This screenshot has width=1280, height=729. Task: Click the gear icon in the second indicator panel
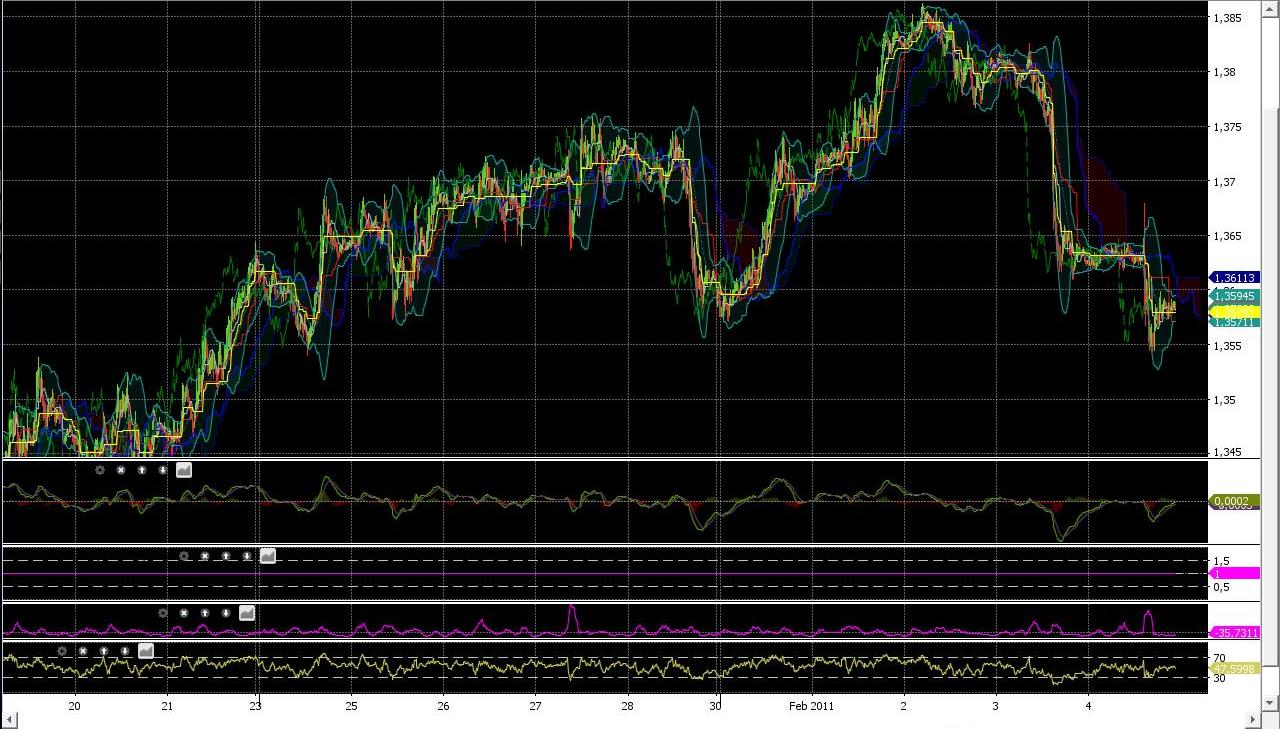click(183, 556)
